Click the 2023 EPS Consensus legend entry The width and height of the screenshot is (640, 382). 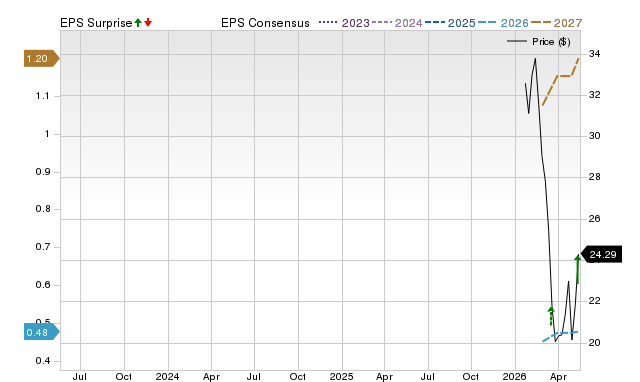pyautogui.click(x=344, y=23)
